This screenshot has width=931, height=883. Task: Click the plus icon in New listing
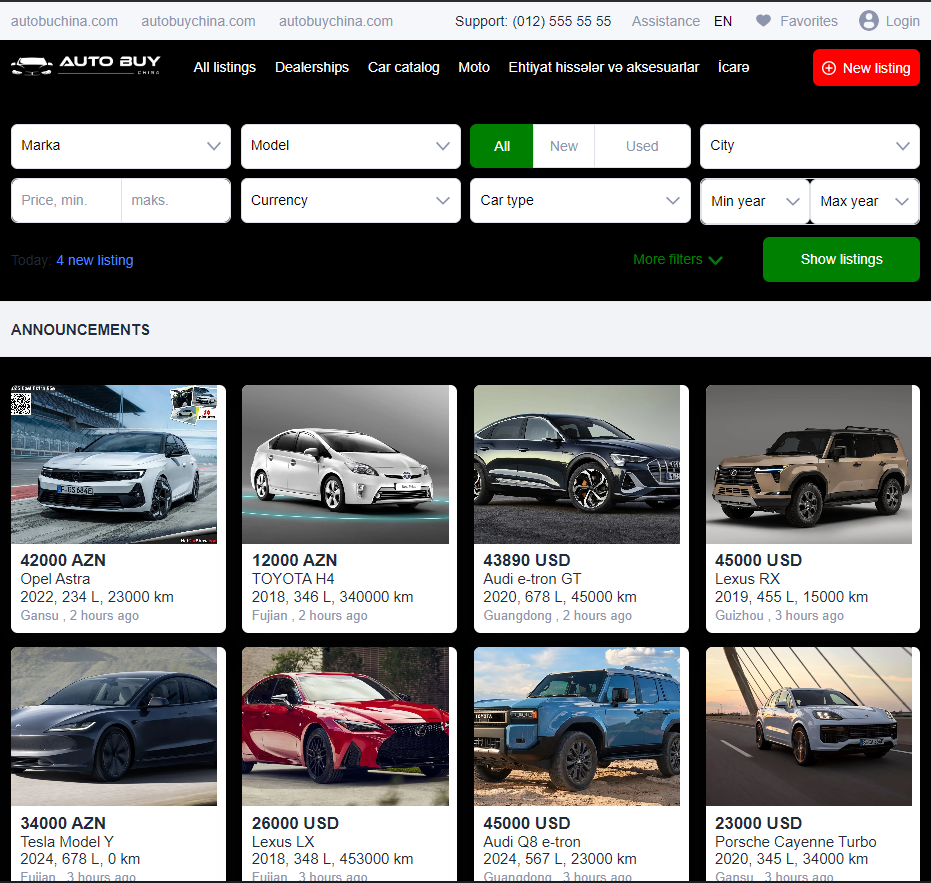828,68
